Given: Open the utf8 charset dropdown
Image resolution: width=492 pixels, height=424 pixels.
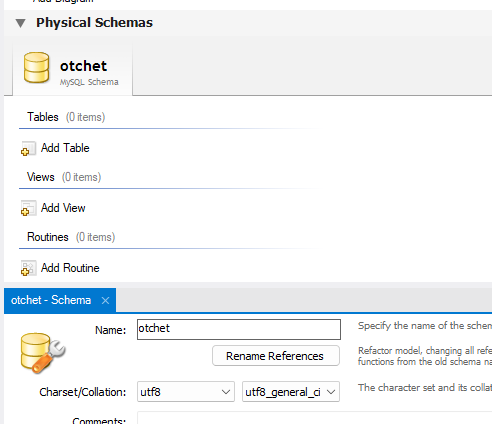Looking at the screenshot, I should (186, 392).
